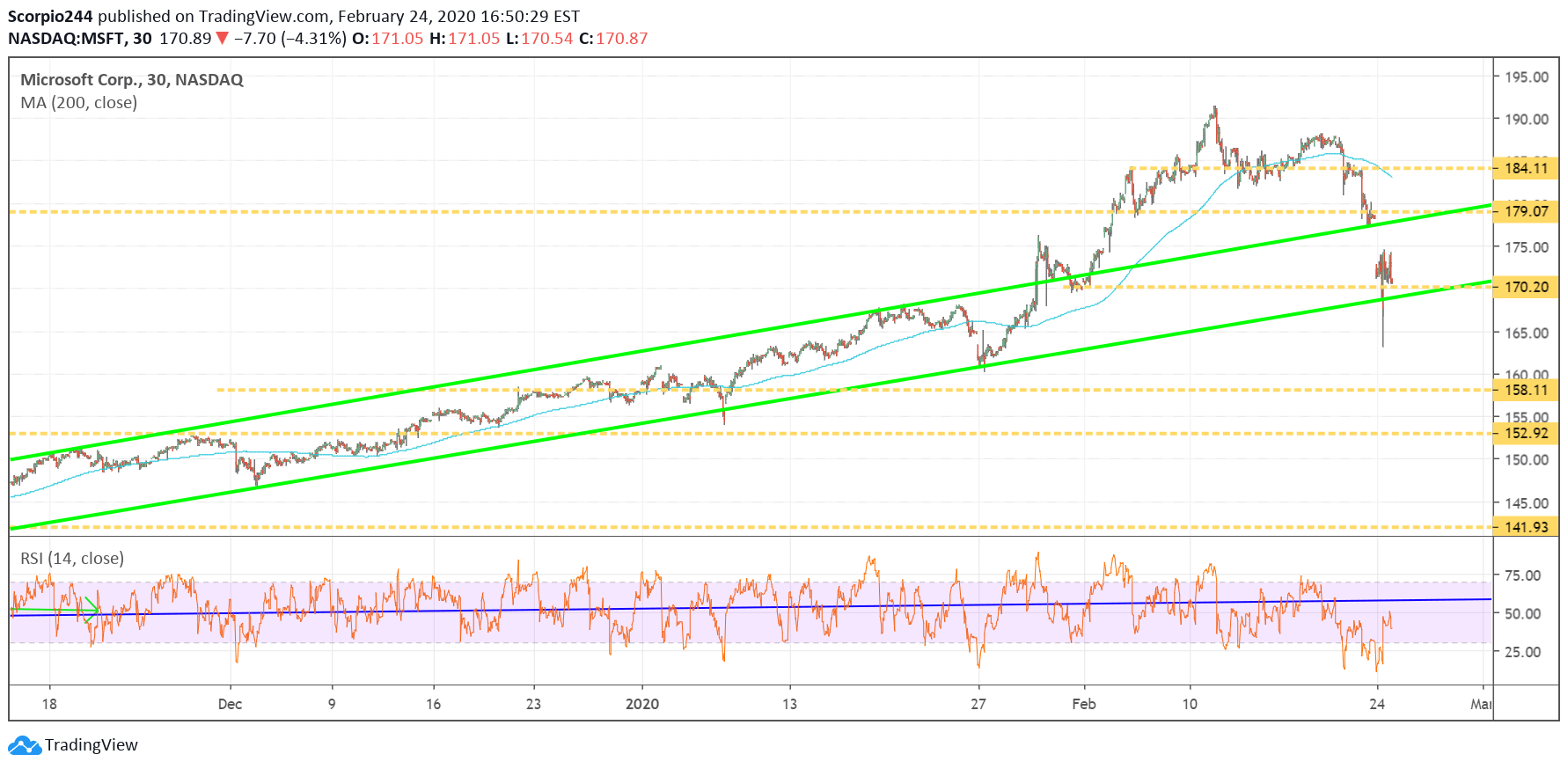Screen dimensions: 1568x769
Task: Select the 152.92 price level label
Action: (1526, 433)
